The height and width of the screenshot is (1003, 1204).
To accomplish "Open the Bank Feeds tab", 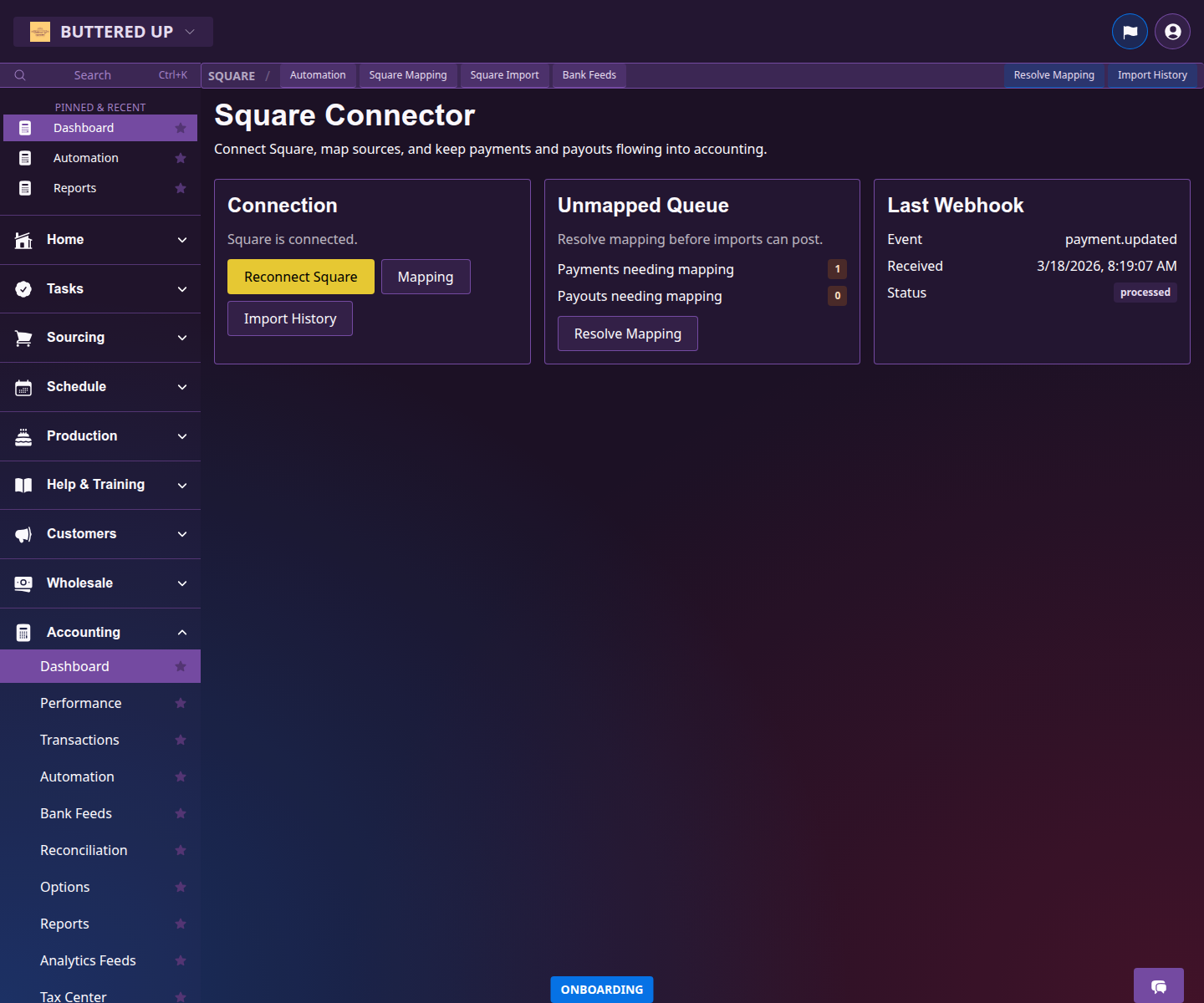I will click(x=589, y=74).
